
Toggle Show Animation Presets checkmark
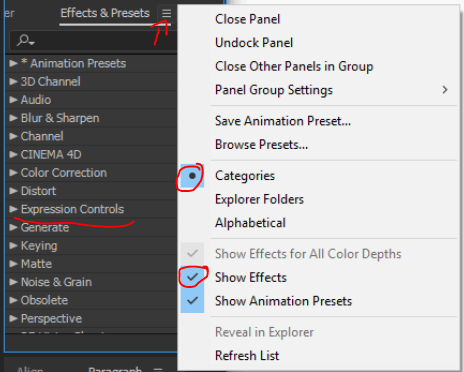[192, 301]
